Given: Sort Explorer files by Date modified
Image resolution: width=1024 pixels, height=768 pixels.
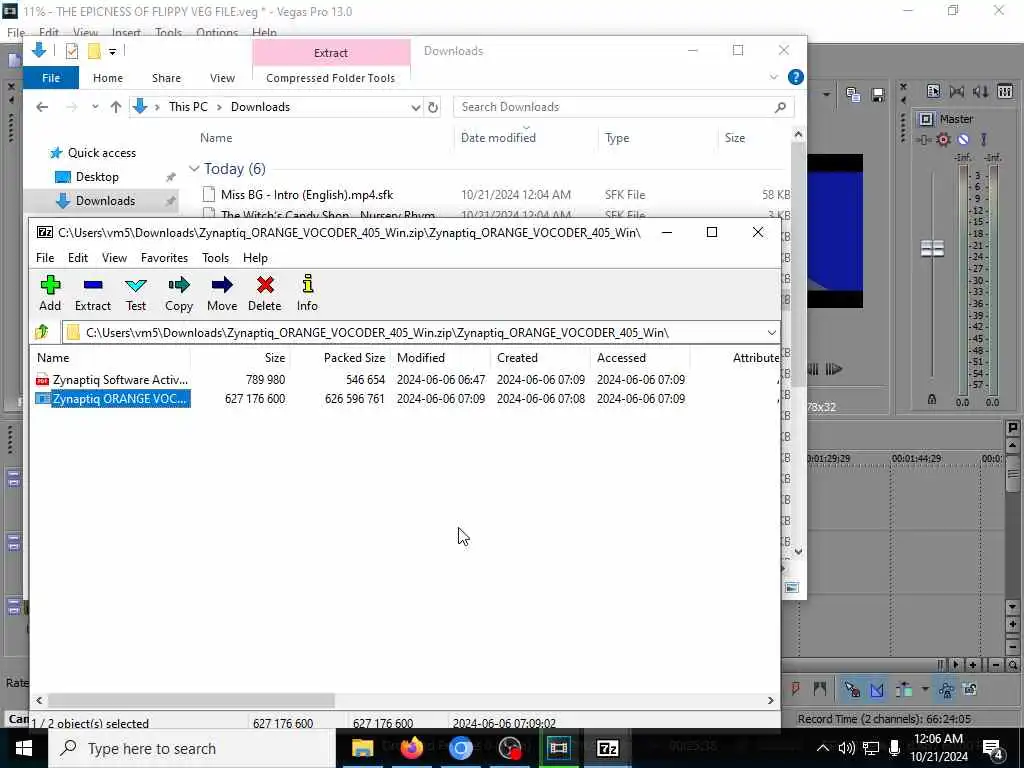Looking at the screenshot, I should click(498, 138).
